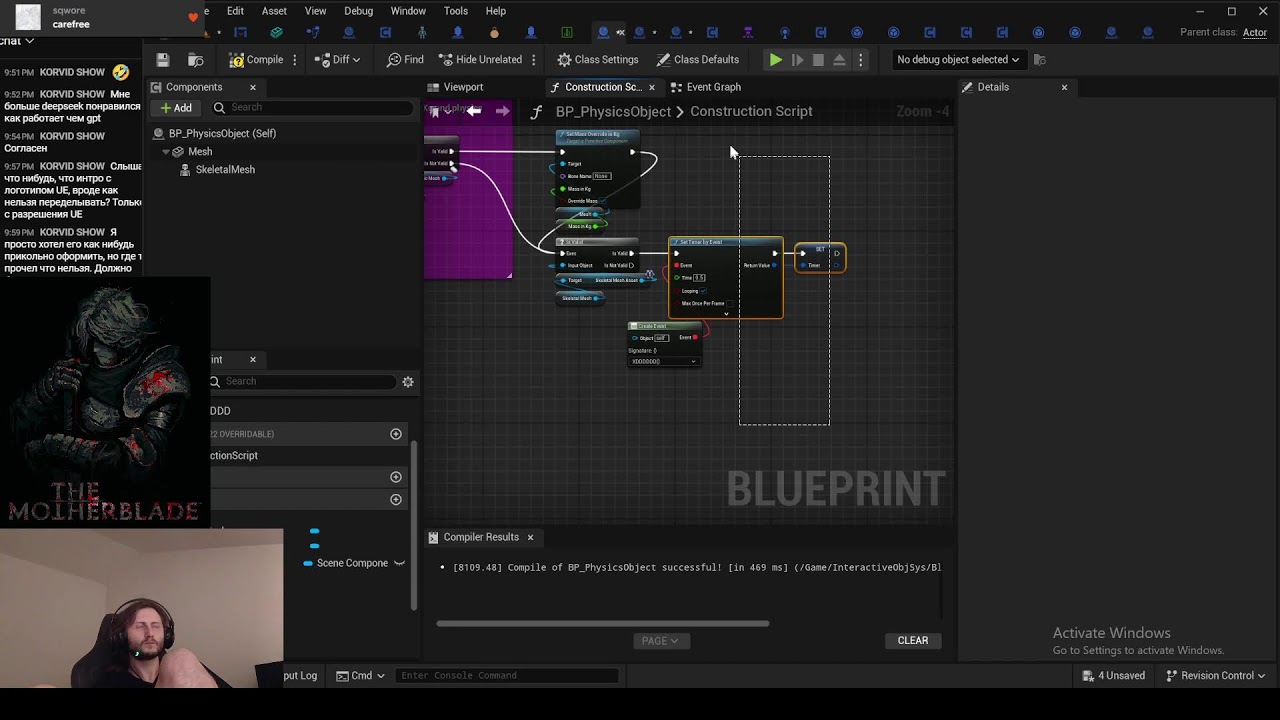Click the Stop simulation button
The width and height of the screenshot is (1280, 720).
(x=818, y=60)
